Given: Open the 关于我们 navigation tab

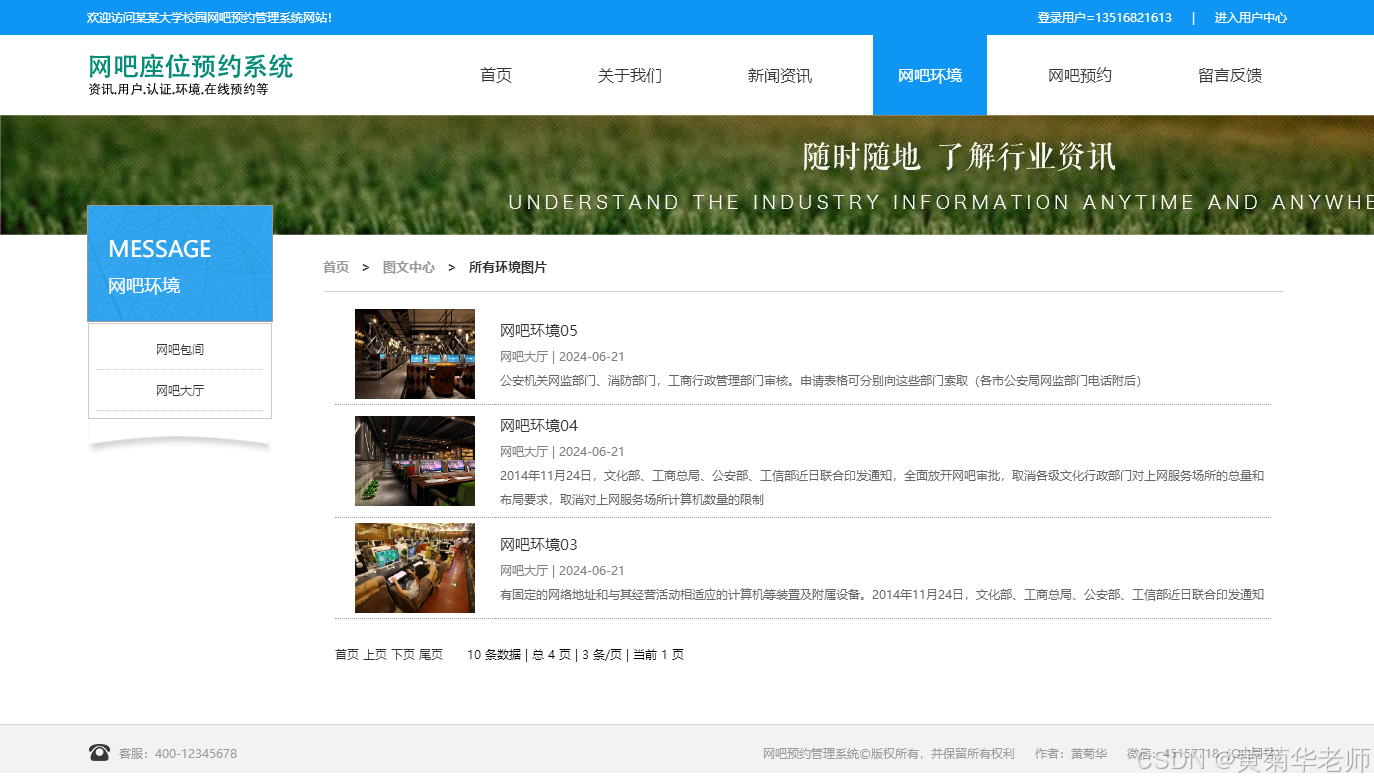Looking at the screenshot, I should 630,74.
